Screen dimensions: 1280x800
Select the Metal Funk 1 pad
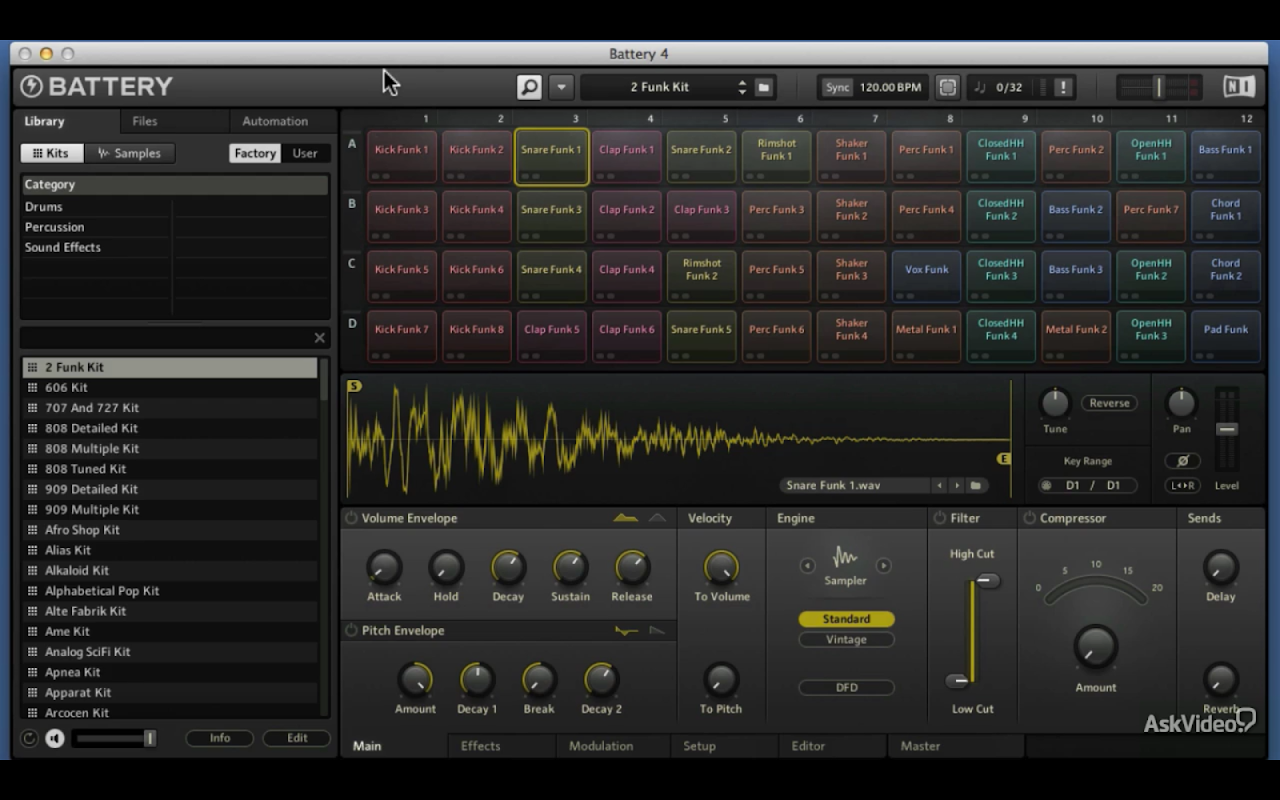click(927, 337)
